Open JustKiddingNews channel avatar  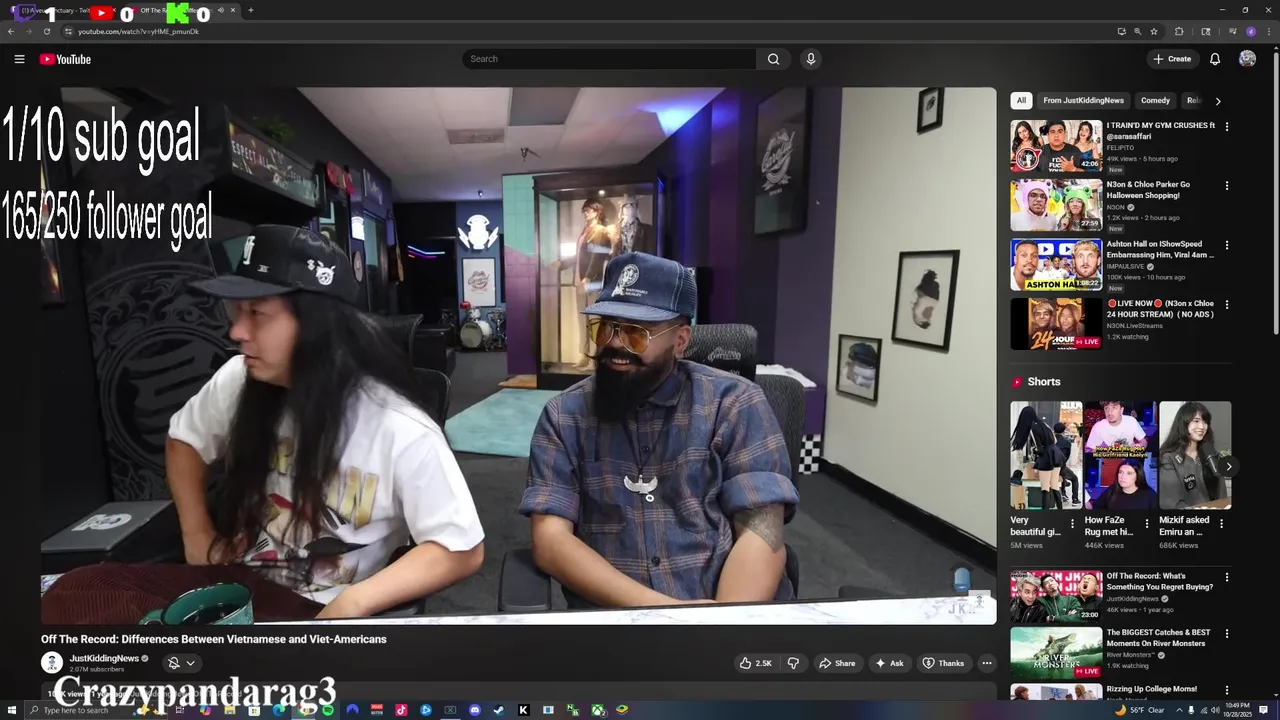coord(51,662)
